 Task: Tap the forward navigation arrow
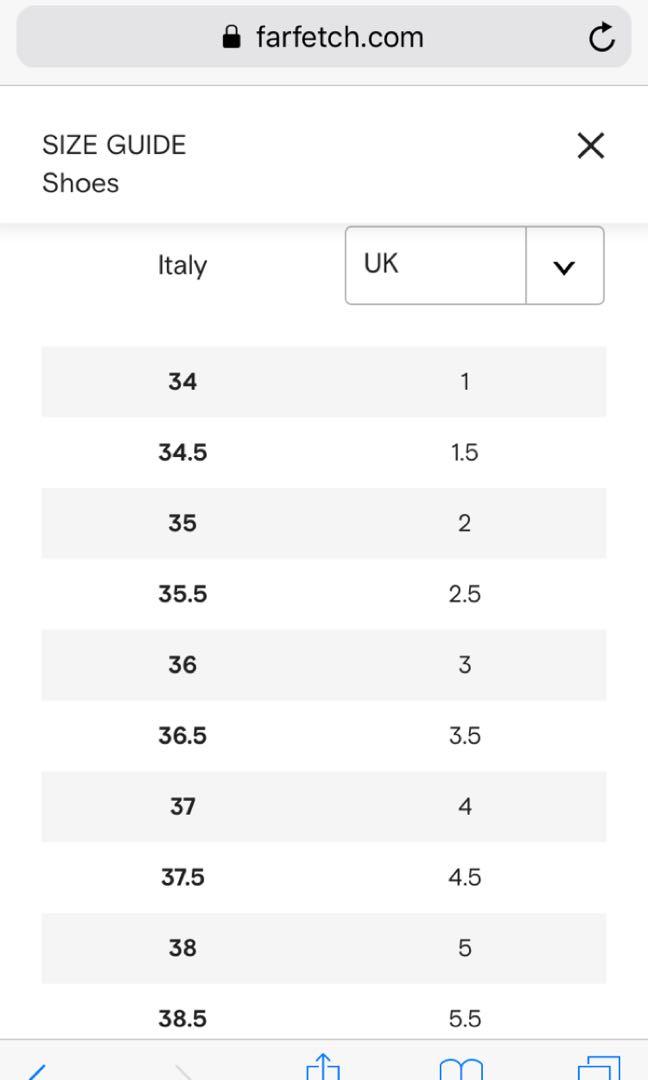point(184,1071)
